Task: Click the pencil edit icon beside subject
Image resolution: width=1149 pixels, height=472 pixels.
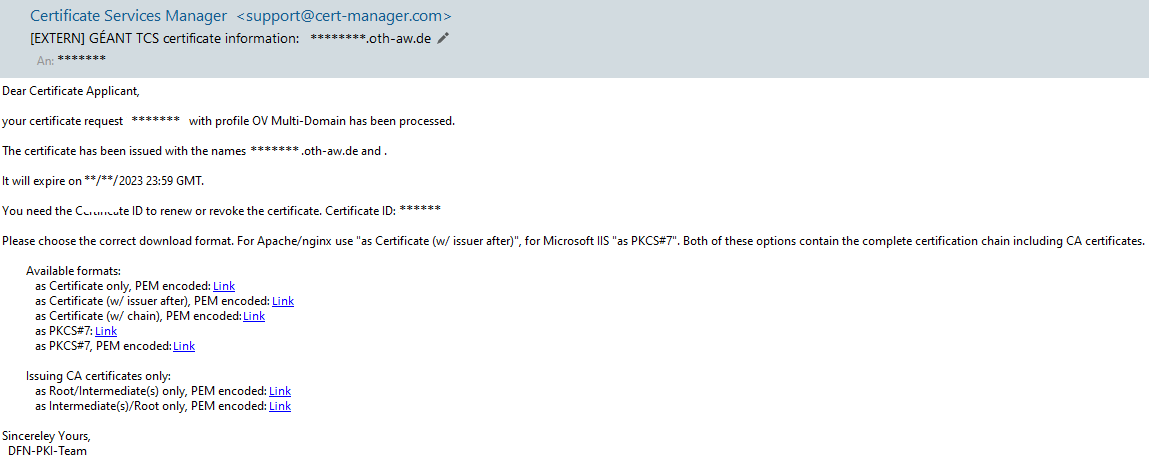Action: click(x=442, y=38)
